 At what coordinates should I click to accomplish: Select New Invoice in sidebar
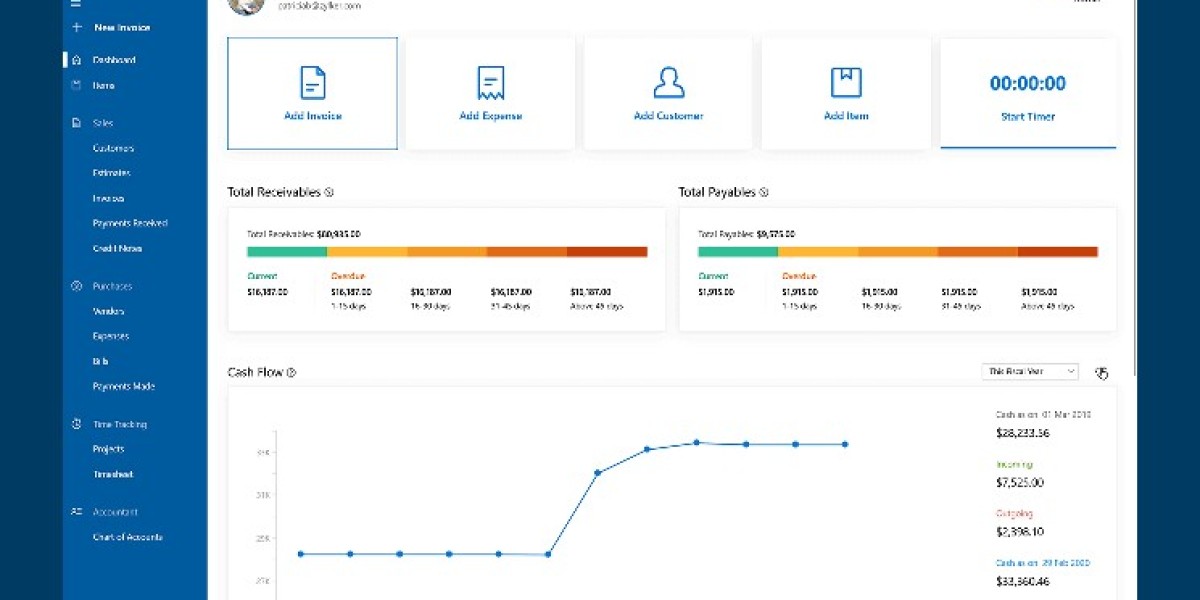[122, 28]
